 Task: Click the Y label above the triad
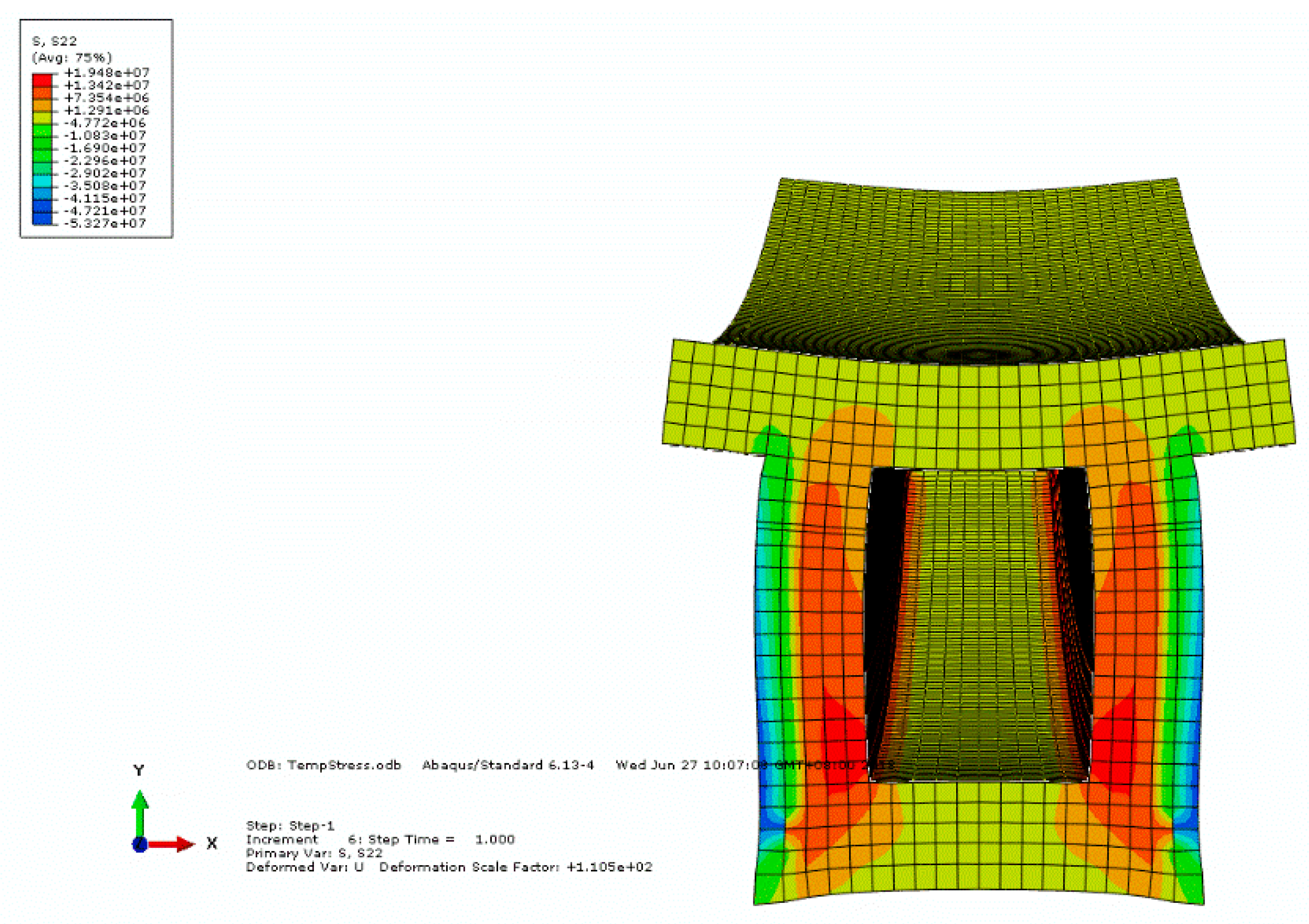click(139, 771)
